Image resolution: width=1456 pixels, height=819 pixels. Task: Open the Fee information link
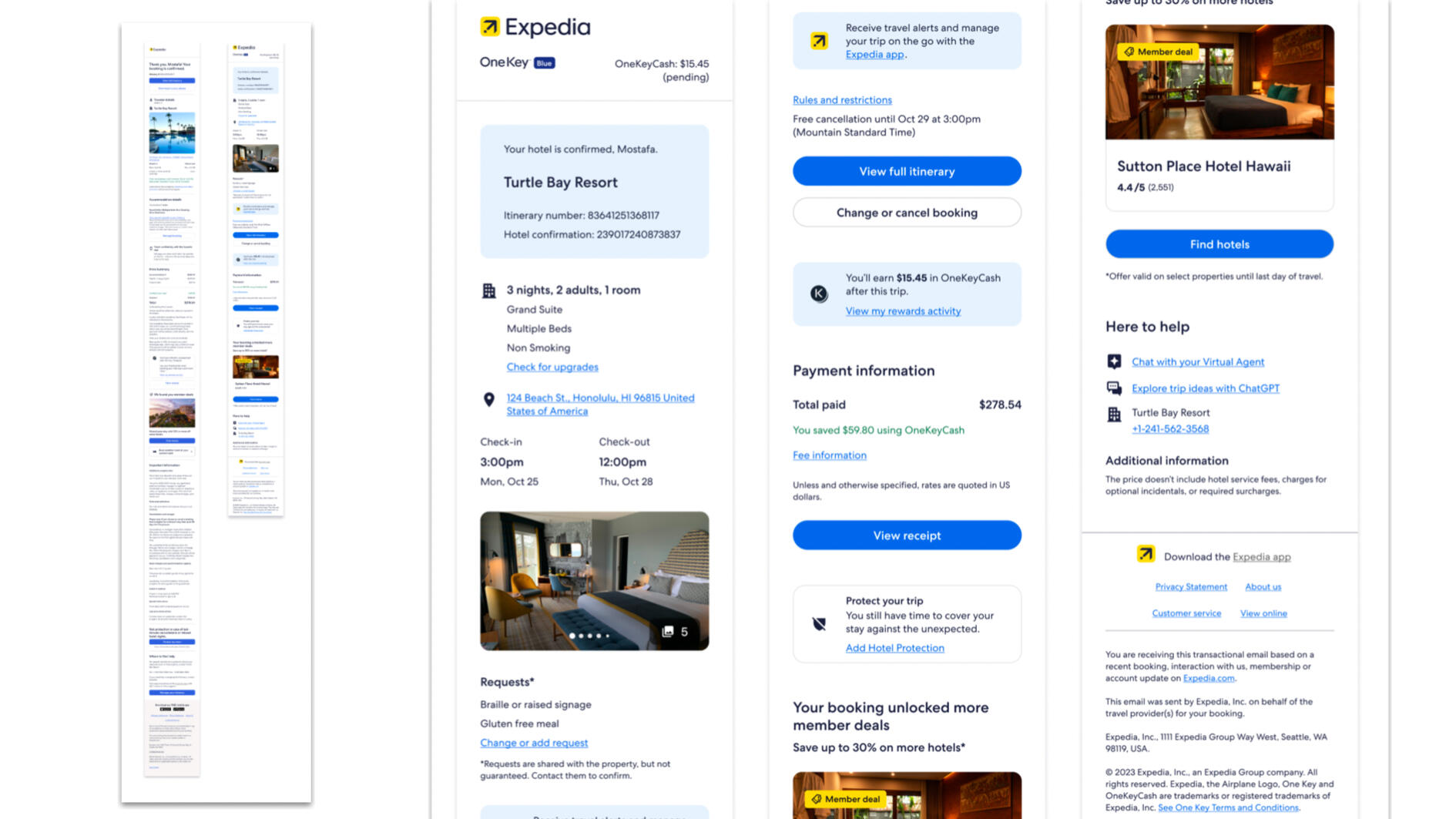829,455
